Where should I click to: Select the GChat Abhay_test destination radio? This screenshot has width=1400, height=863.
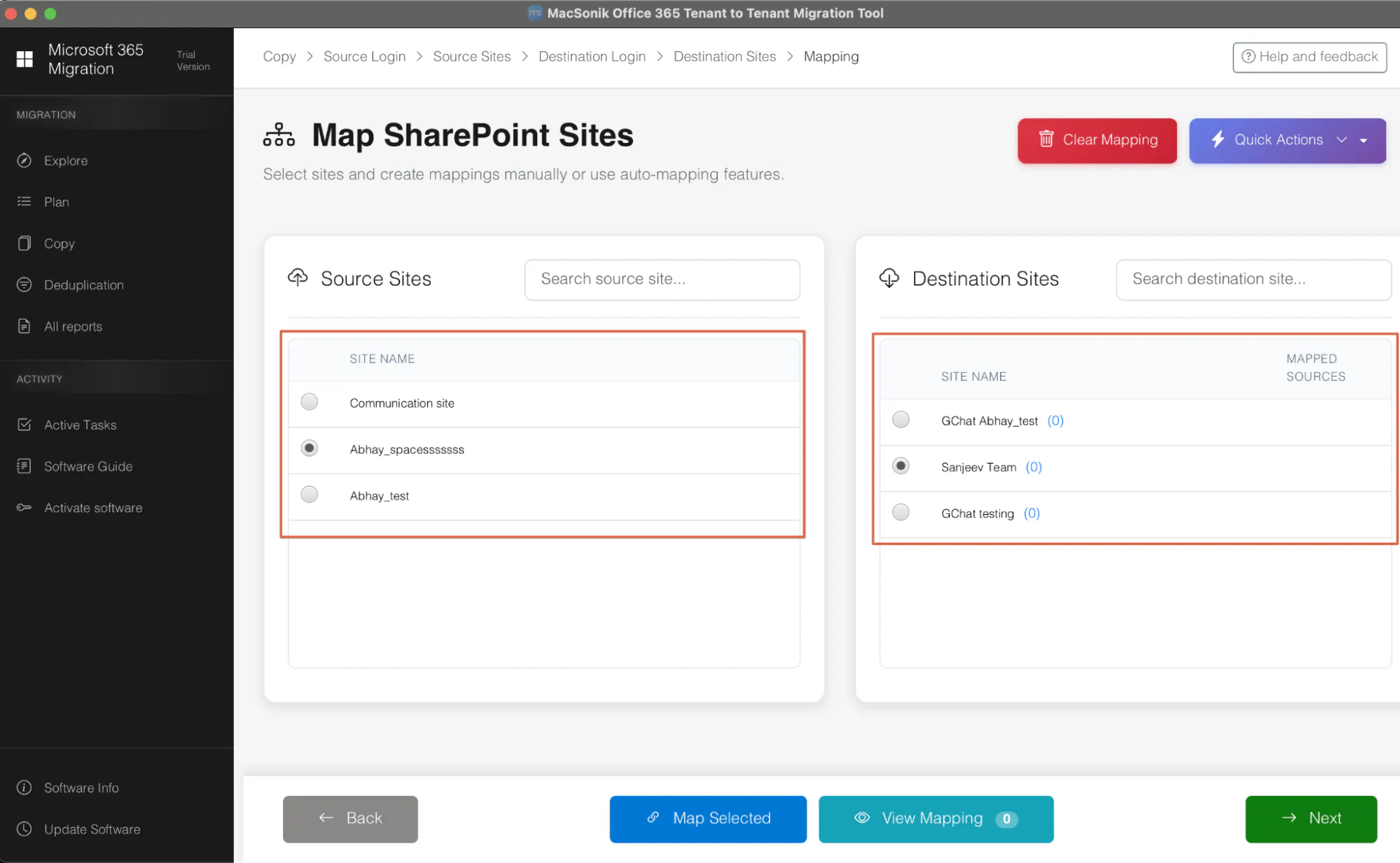coord(901,419)
